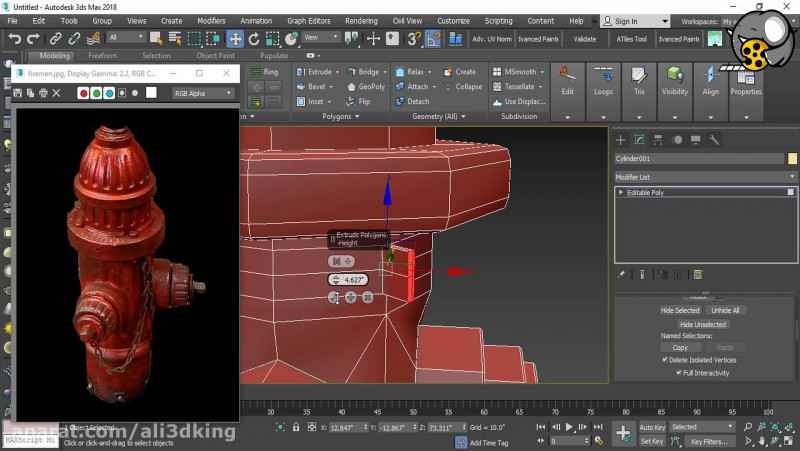The height and width of the screenshot is (451, 800).
Task: Click the MSmooth subdivision tool
Action: pos(514,72)
